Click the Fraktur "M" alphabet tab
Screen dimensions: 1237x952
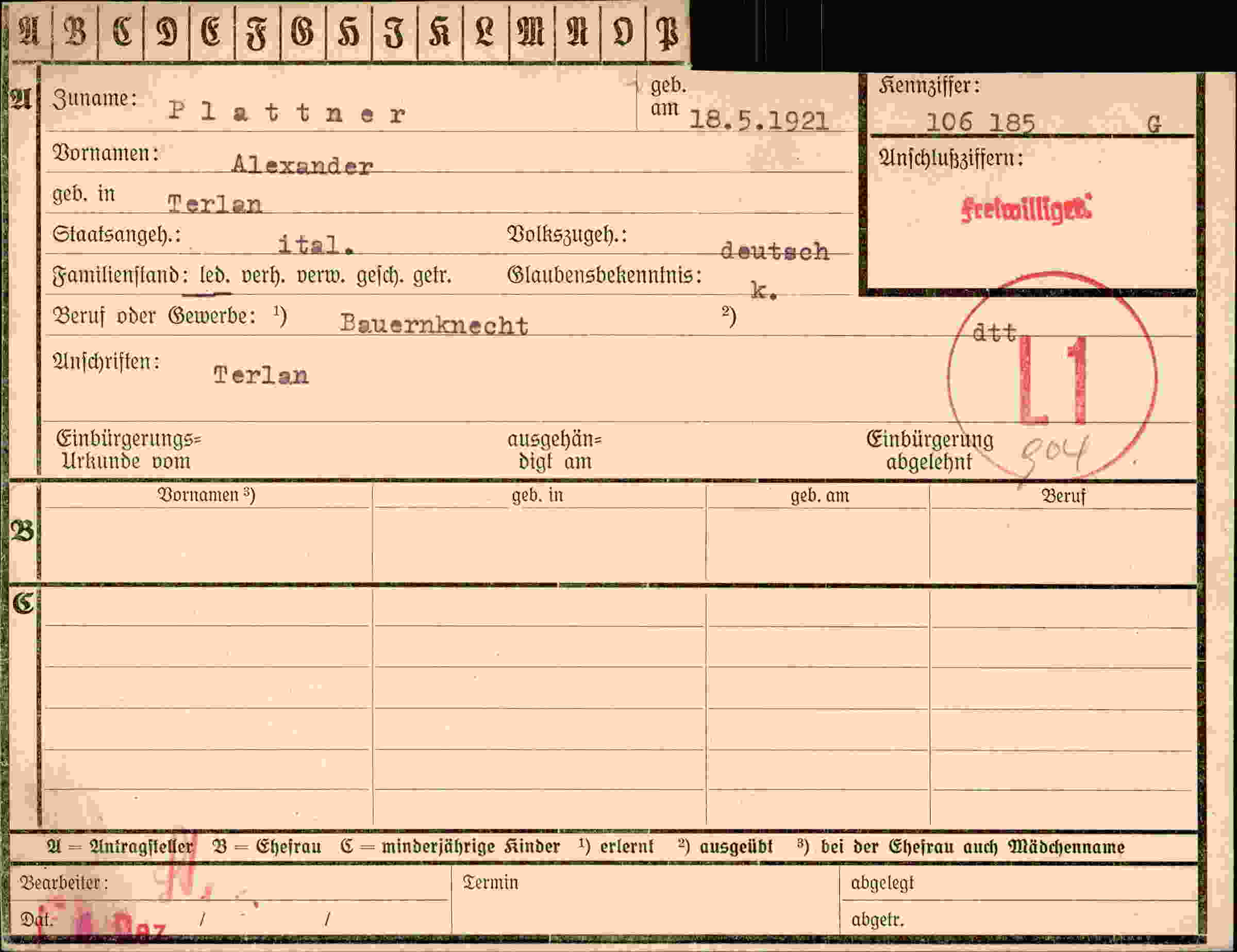point(531,31)
